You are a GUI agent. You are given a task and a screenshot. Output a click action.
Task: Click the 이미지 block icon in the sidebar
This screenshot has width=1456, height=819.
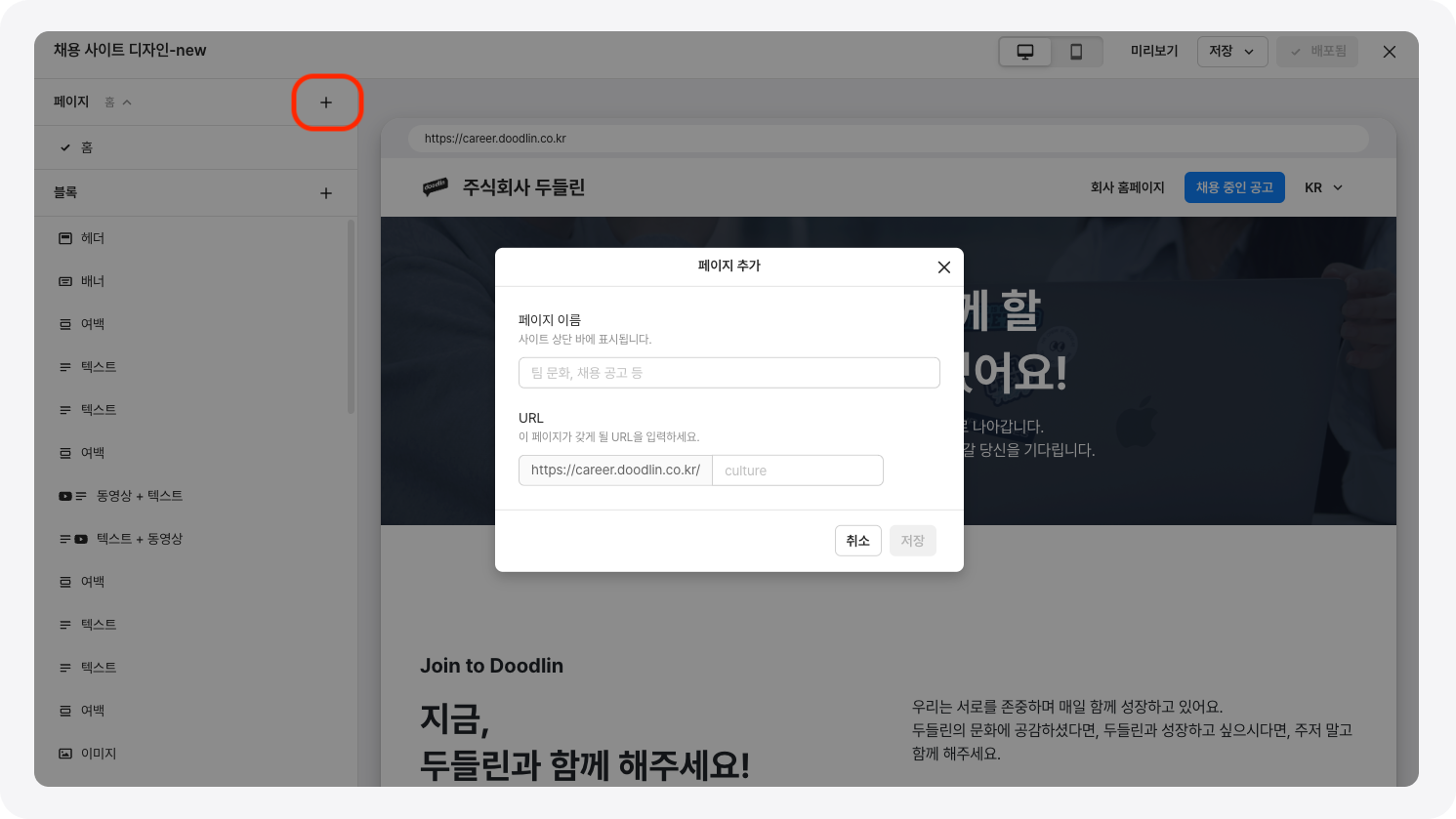pyautogui.click(x=66, y=753)
